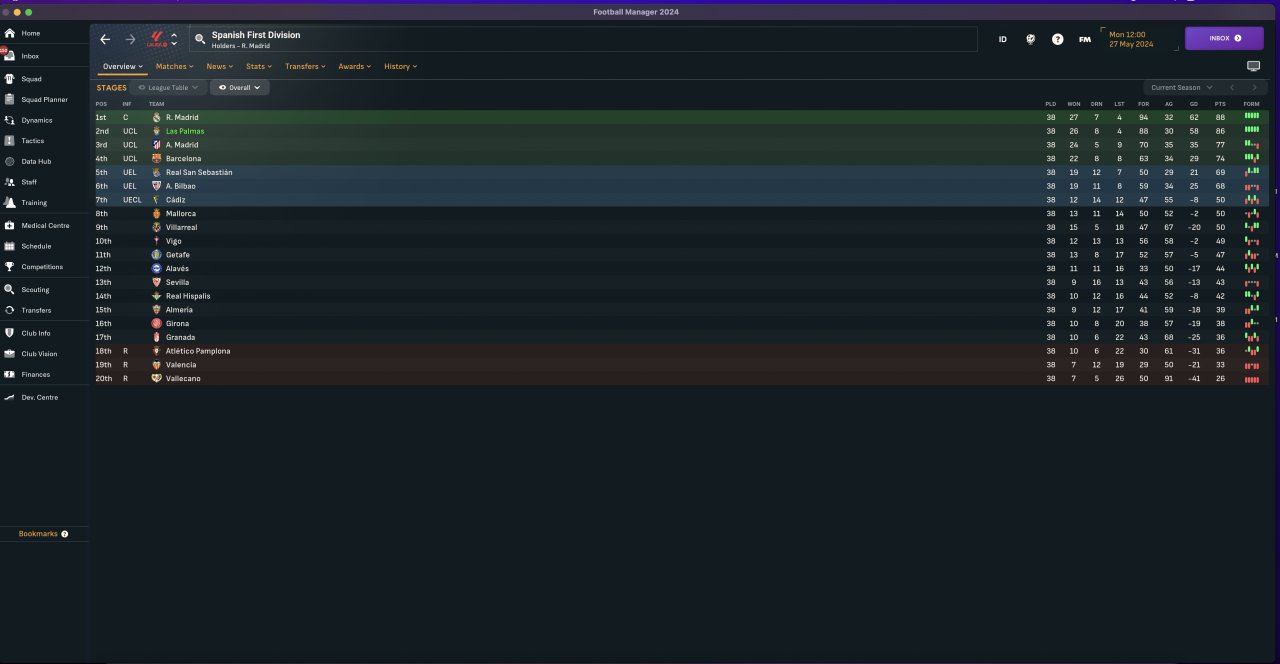This screenshot has height=664, width=1280.
Task: Expand the competition switcher chevrons
Action: coord(174,39)
